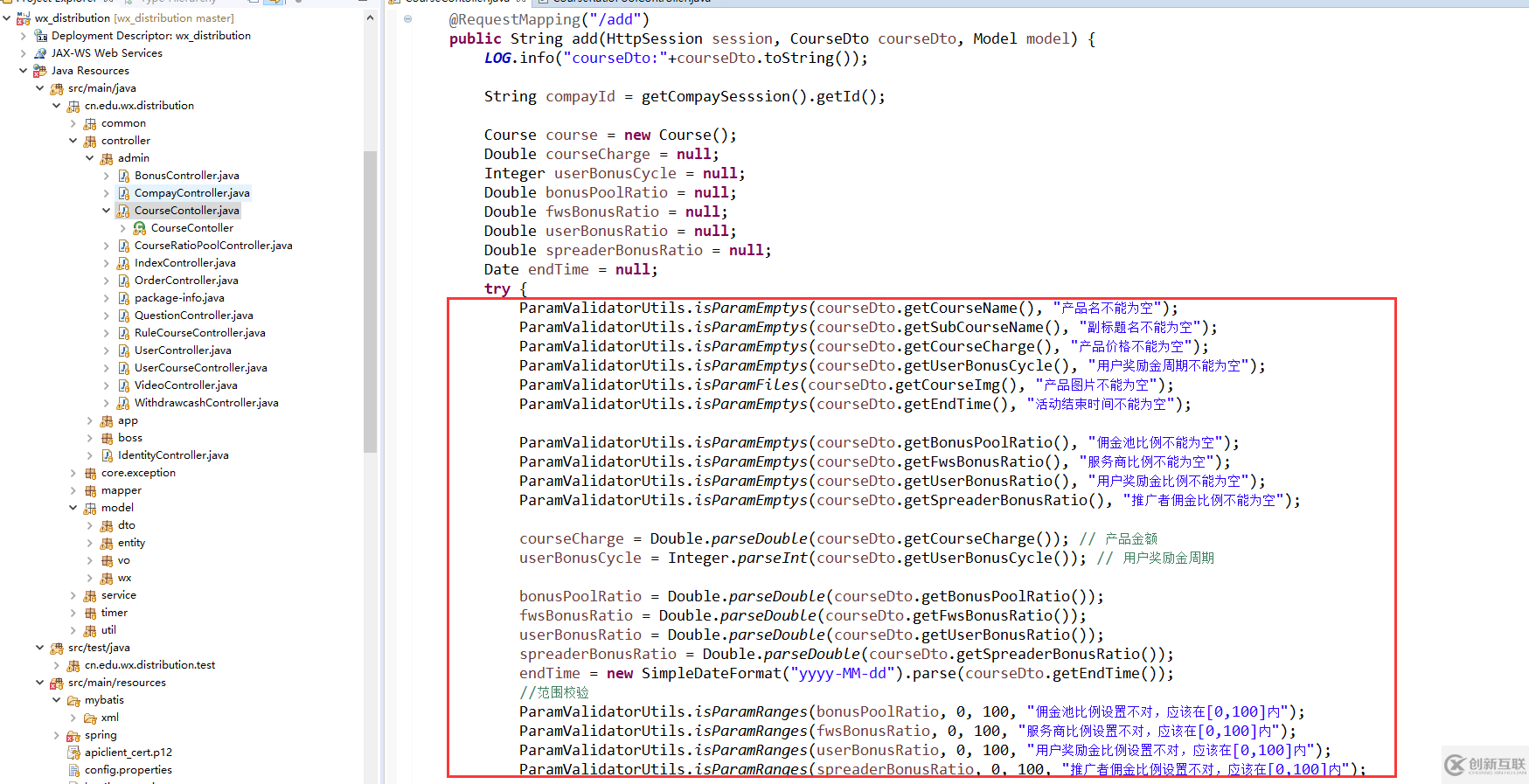The height and width of the screenshot is (784, 1529).
Task: Click the apiclient_cert.p12 file icon
Action: point(73,753)
